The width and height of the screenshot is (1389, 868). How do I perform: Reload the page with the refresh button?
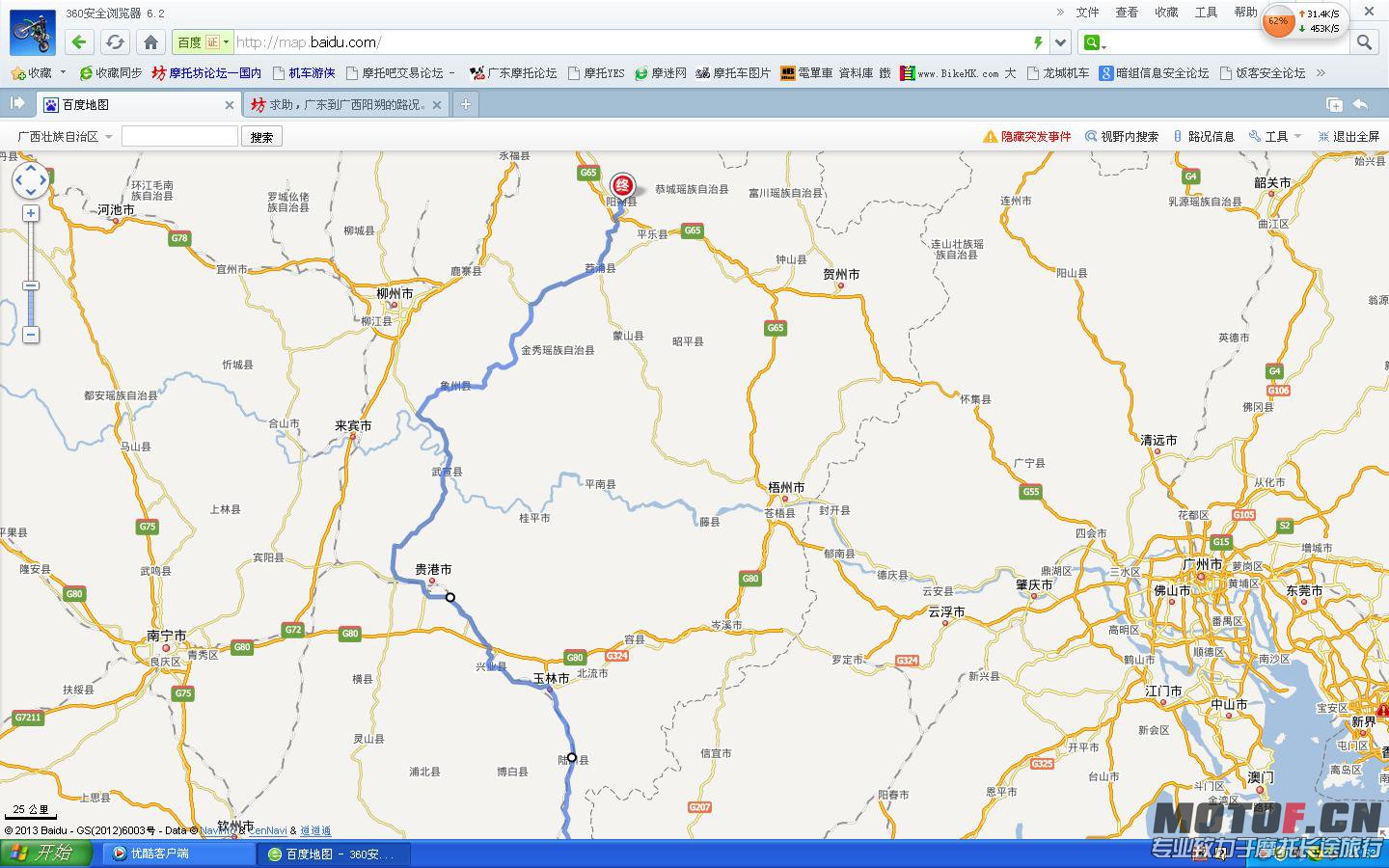(x=115, y=41)
